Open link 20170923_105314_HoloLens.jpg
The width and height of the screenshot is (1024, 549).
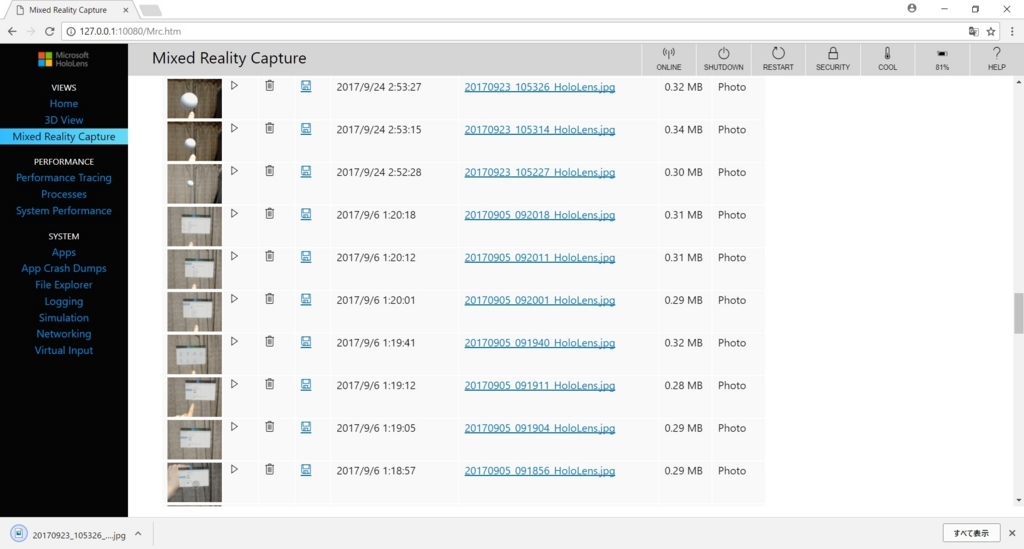coord(539,129)
